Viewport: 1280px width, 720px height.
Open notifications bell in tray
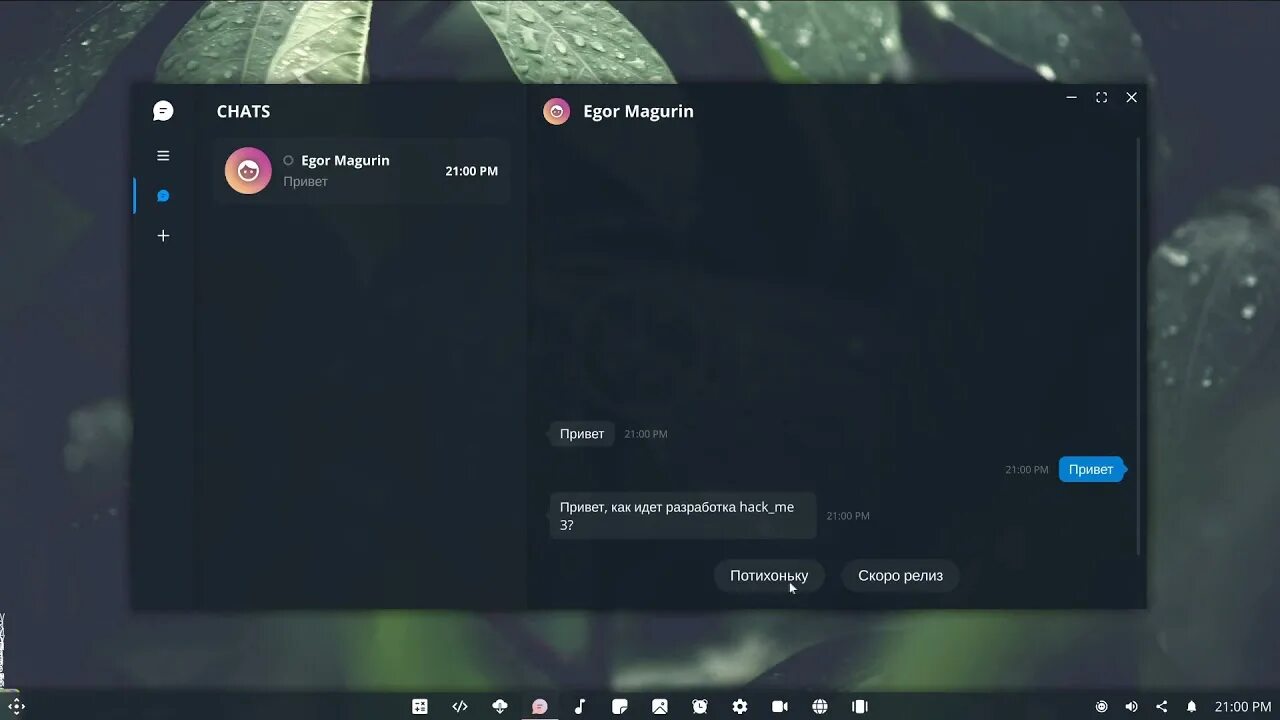[x=1191, y=706]
